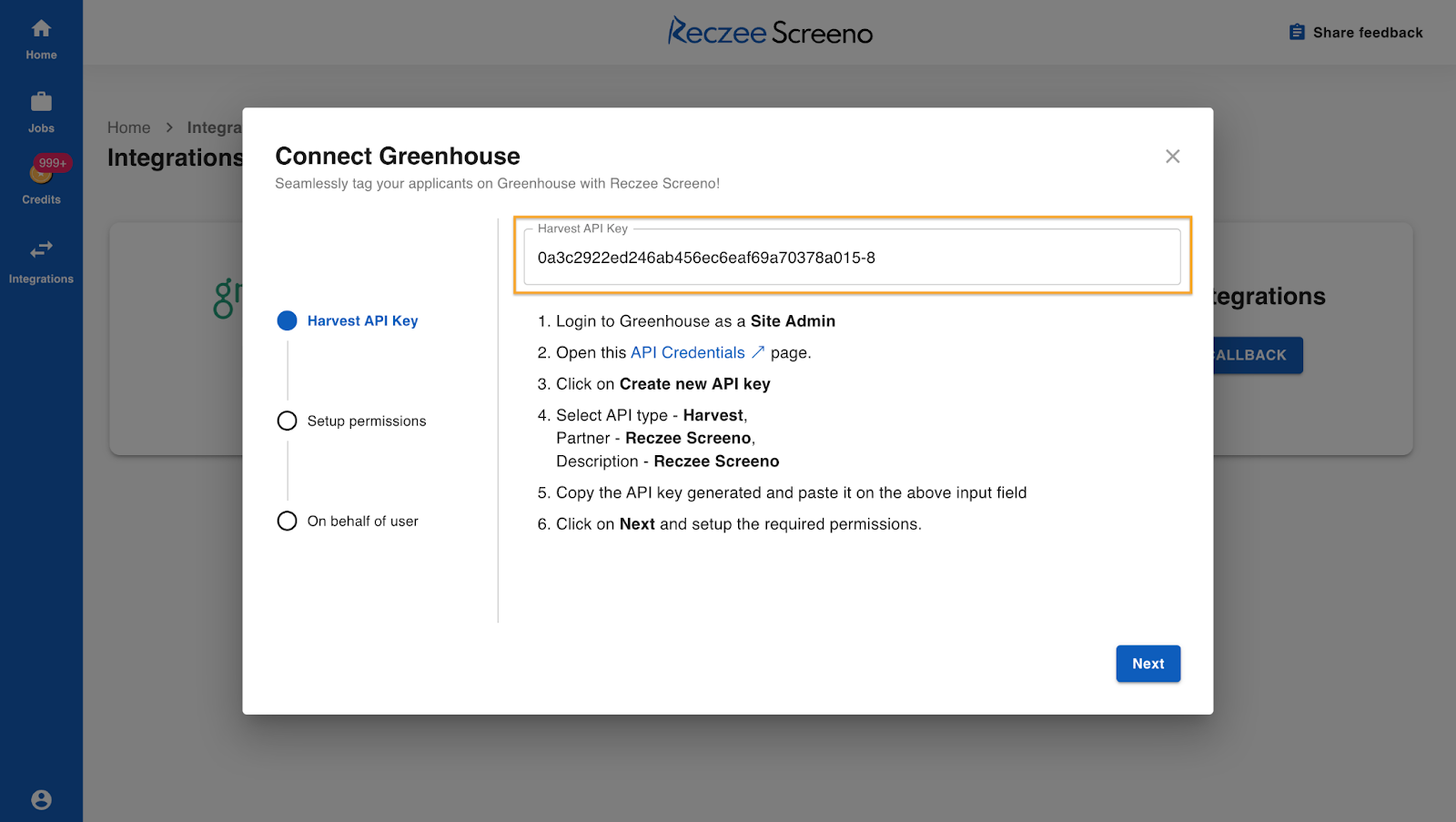This screenshot has width=1456, height=822.
Task: Open Home from the sidebar
Action: [x=41, y=40]
